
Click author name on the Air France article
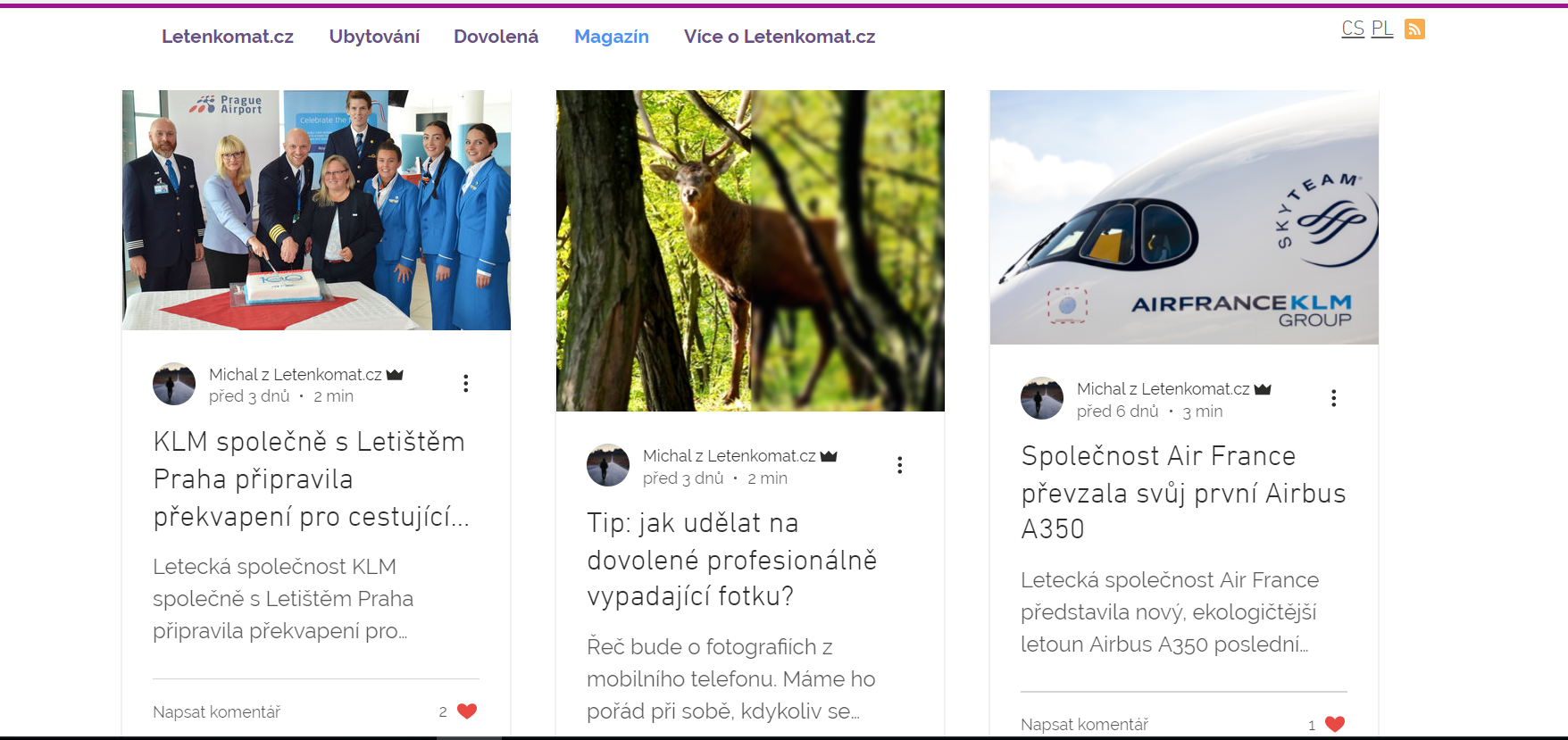pos(1163,389)
